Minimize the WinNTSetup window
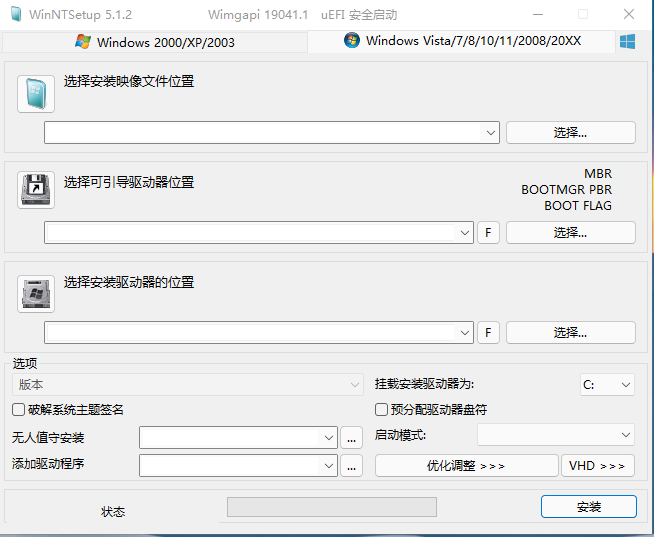Image resolution: width=654 pixels, height=537 pixels. [538, 14]
